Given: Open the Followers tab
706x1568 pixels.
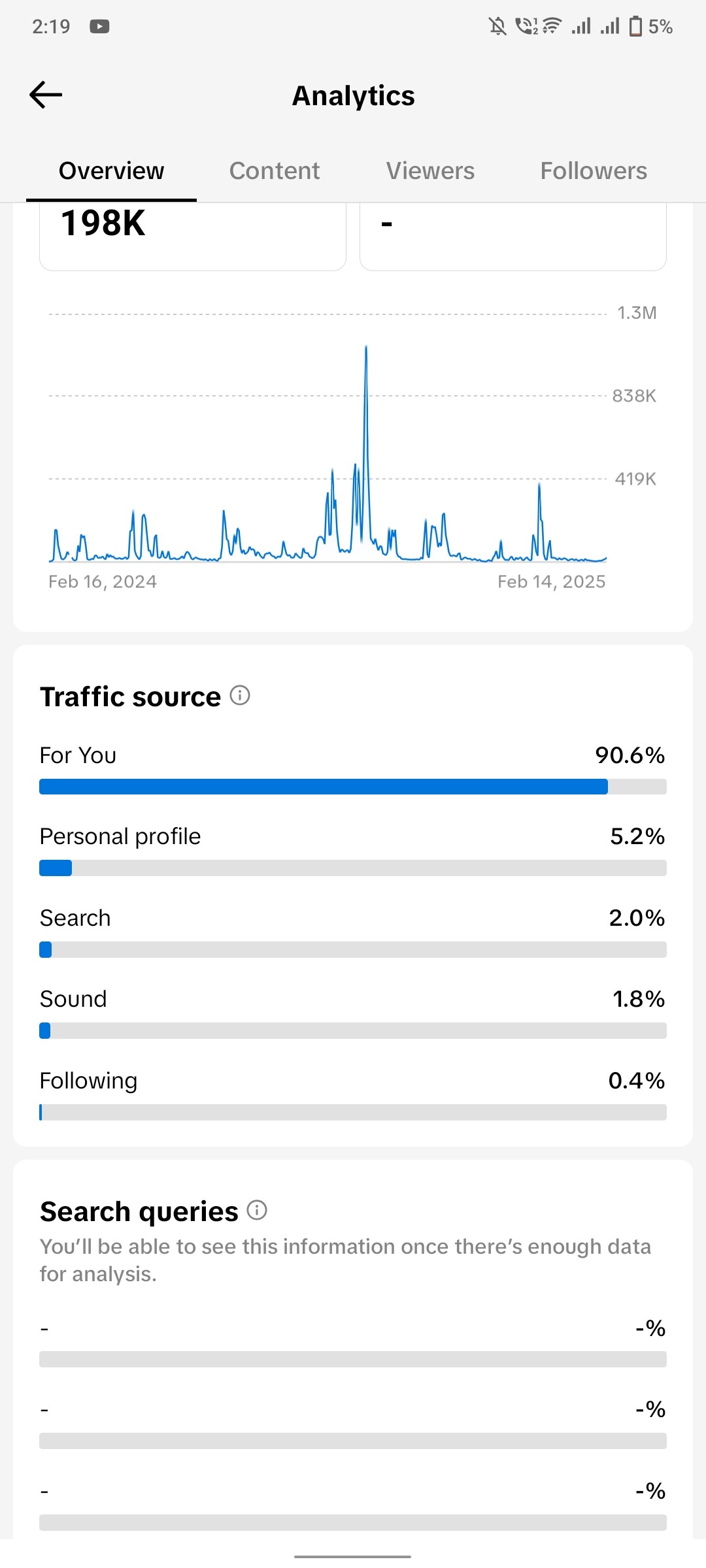Looking at the screenshot, I should 594,171.
